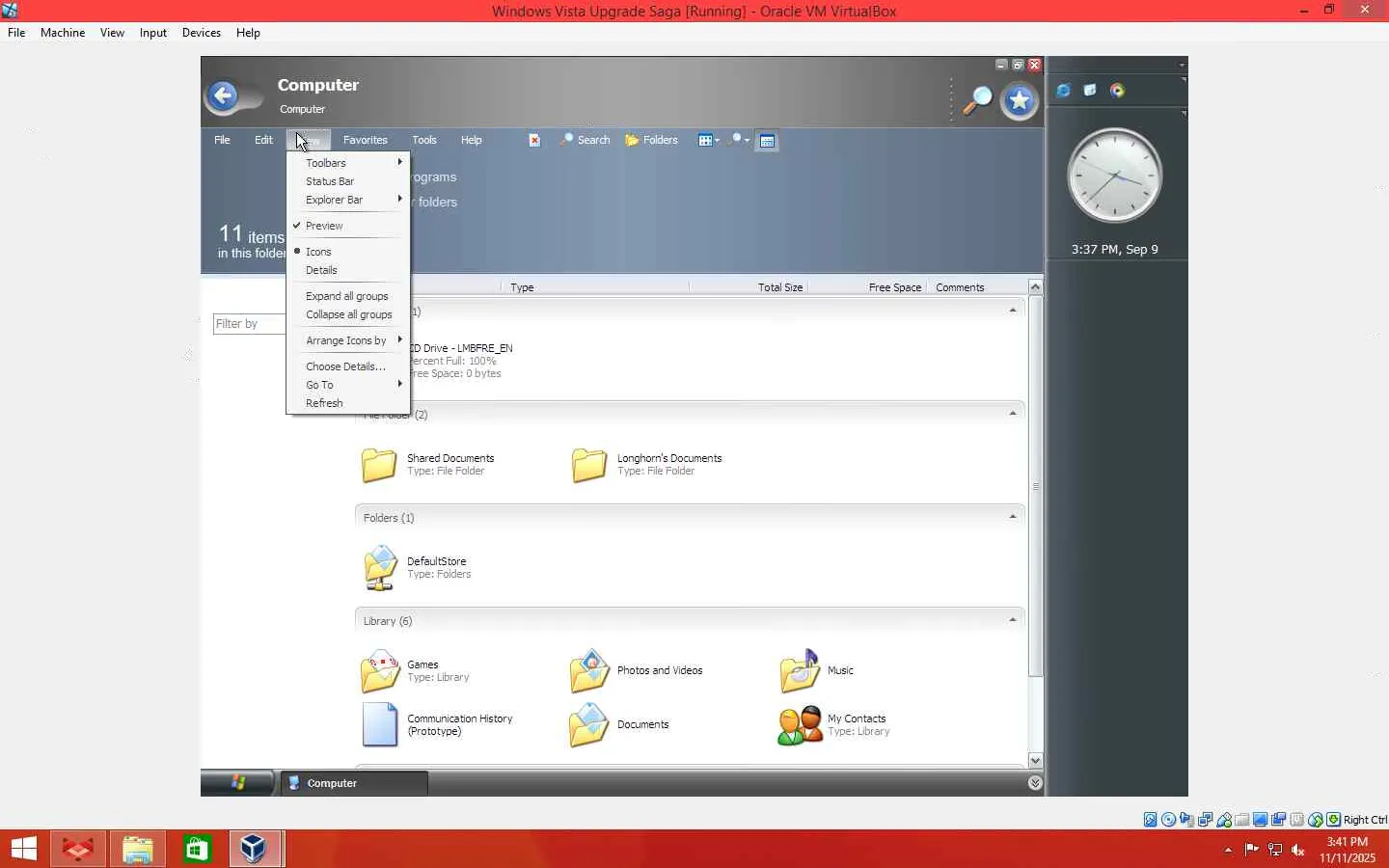Click the Computer taskbar button in the VM
1389x868 pixels.
coord(353,783)
